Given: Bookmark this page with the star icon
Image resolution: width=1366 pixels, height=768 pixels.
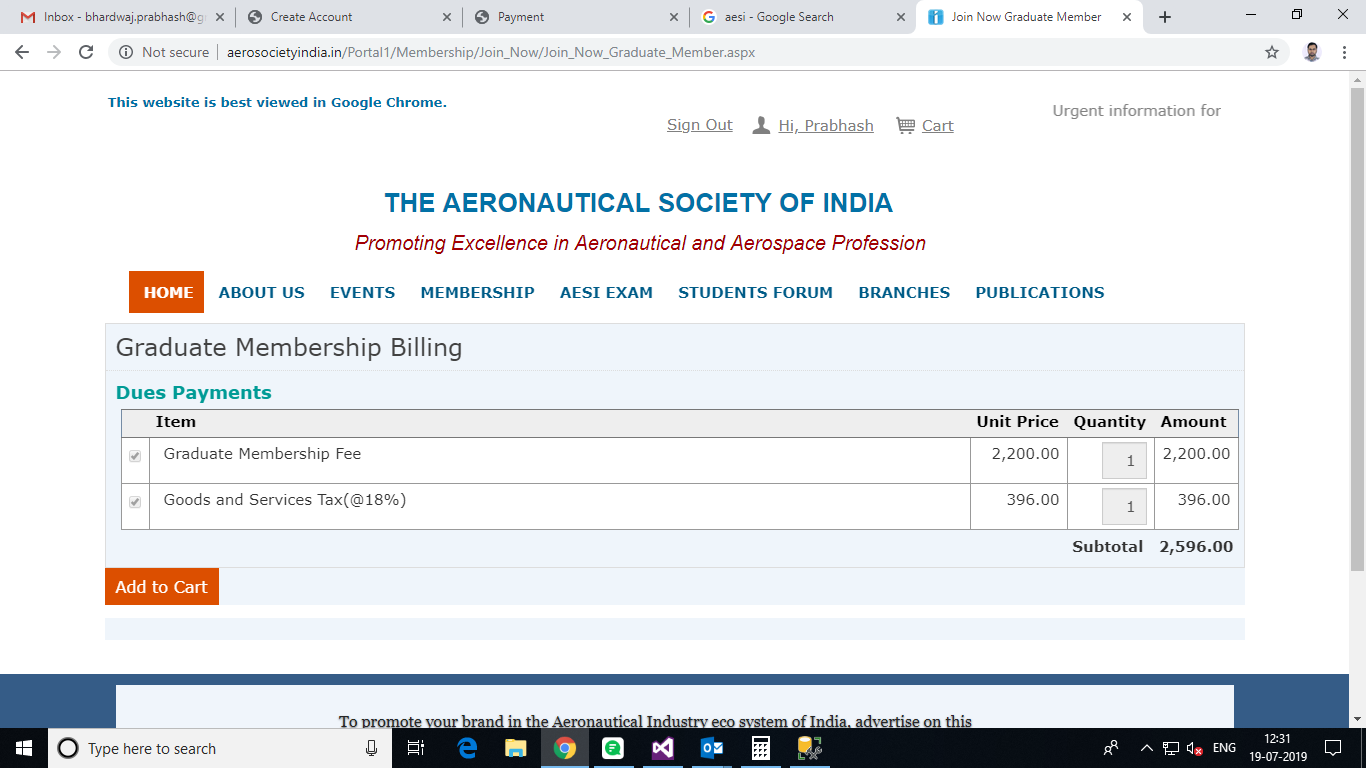Looking at the screenshot, I should click(x=1272, y=52).
